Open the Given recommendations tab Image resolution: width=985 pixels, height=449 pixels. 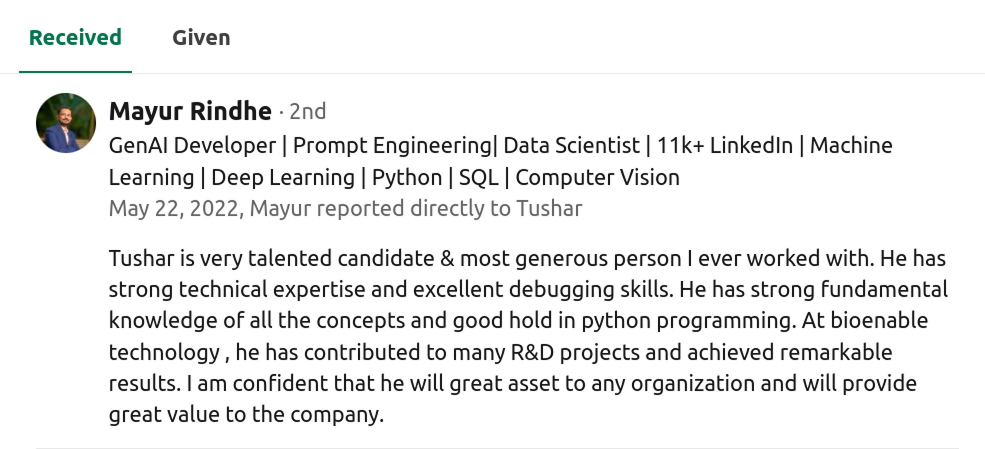pos(201,38)
